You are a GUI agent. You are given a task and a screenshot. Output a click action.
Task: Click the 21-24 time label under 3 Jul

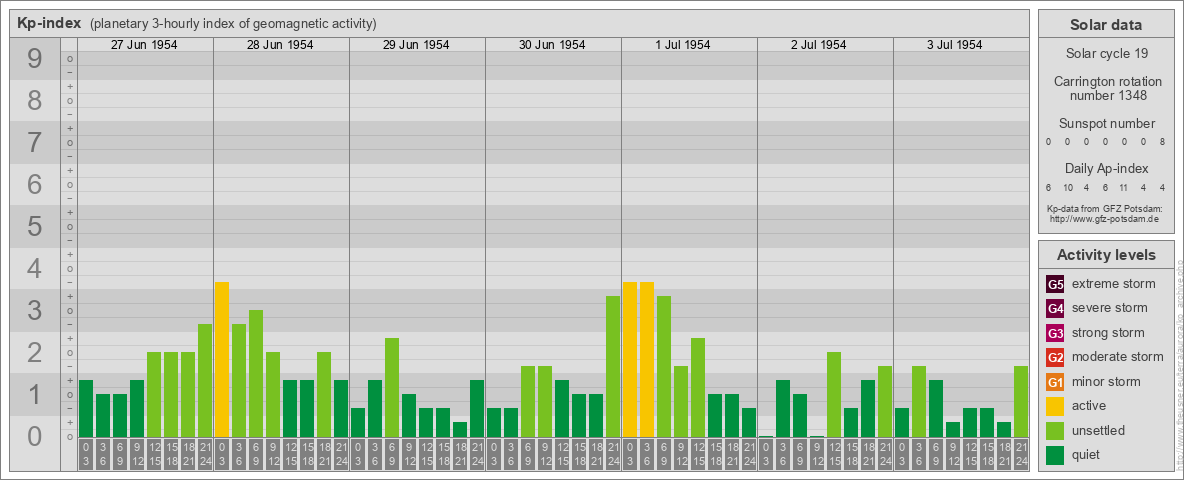1020,454
